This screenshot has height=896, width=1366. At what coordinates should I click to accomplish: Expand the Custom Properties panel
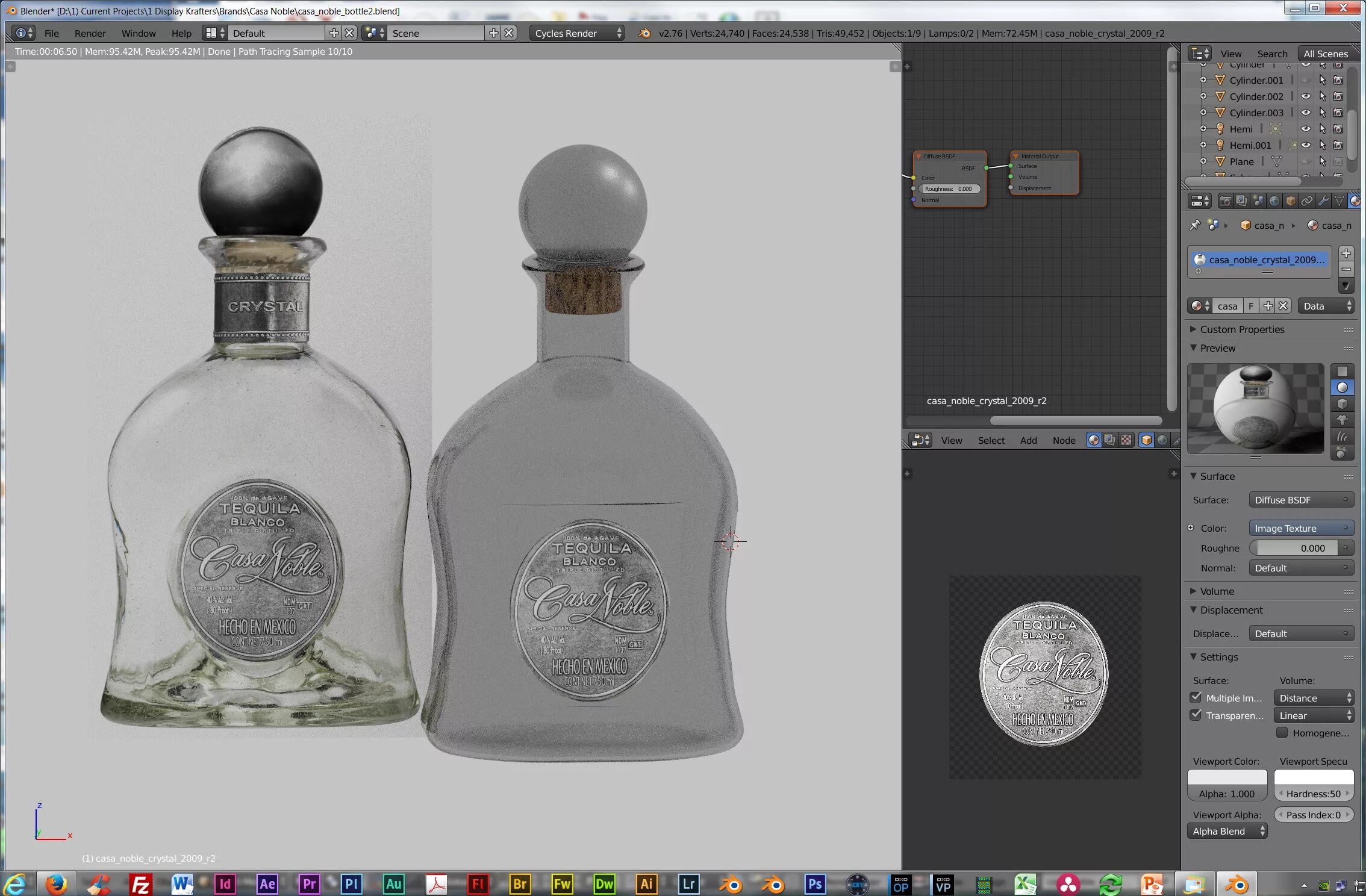click(x=1242, y=329)
